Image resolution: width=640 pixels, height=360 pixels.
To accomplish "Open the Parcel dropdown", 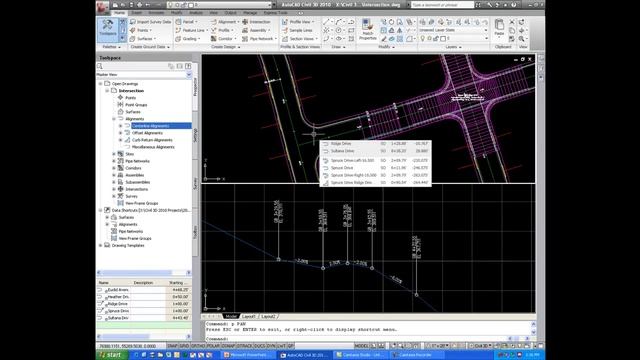I will point(186,22).
